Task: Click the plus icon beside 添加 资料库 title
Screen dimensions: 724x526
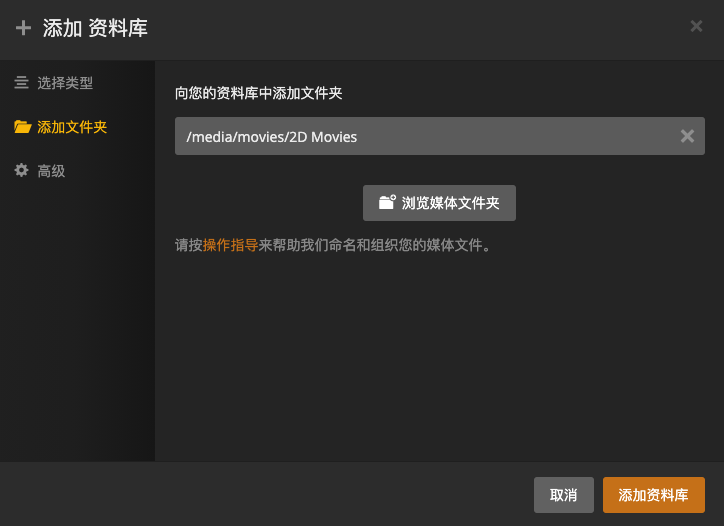Action: pyautogui.click(x=23, y=28)
